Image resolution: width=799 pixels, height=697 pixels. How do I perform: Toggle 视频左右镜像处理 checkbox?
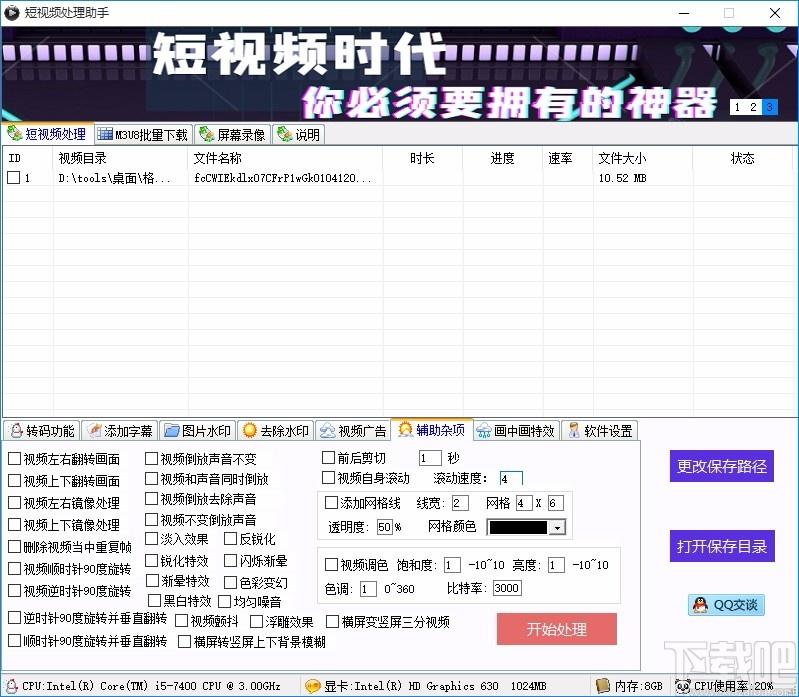(x=14, y=502)
